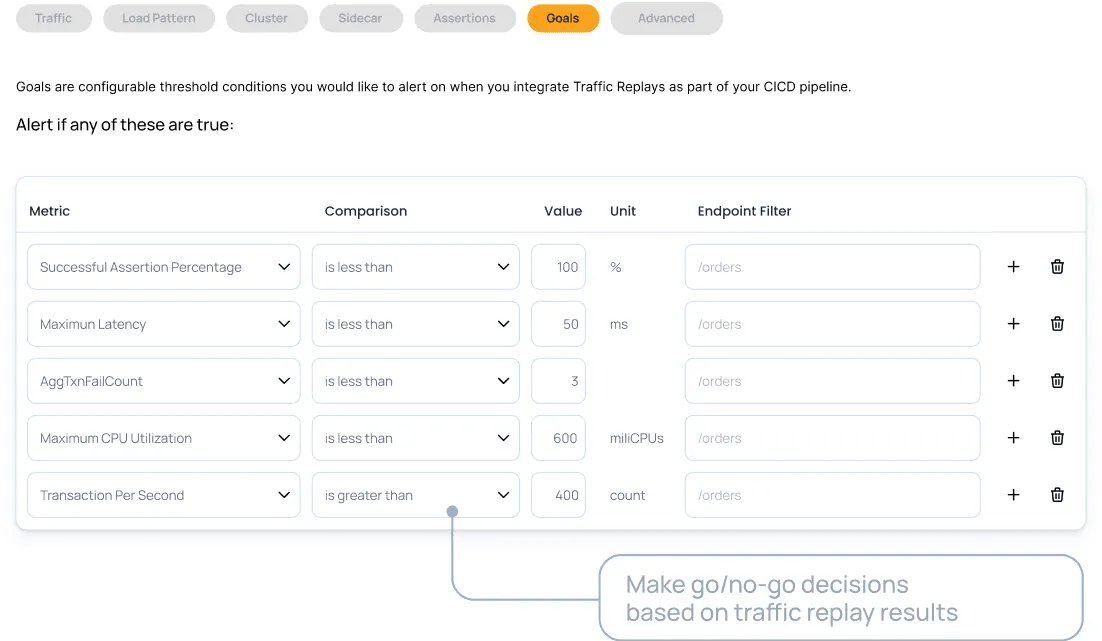Click plus icon on Transaction Per Second row
Viewport: 1102px width, 641px height.
(1013, 495)
